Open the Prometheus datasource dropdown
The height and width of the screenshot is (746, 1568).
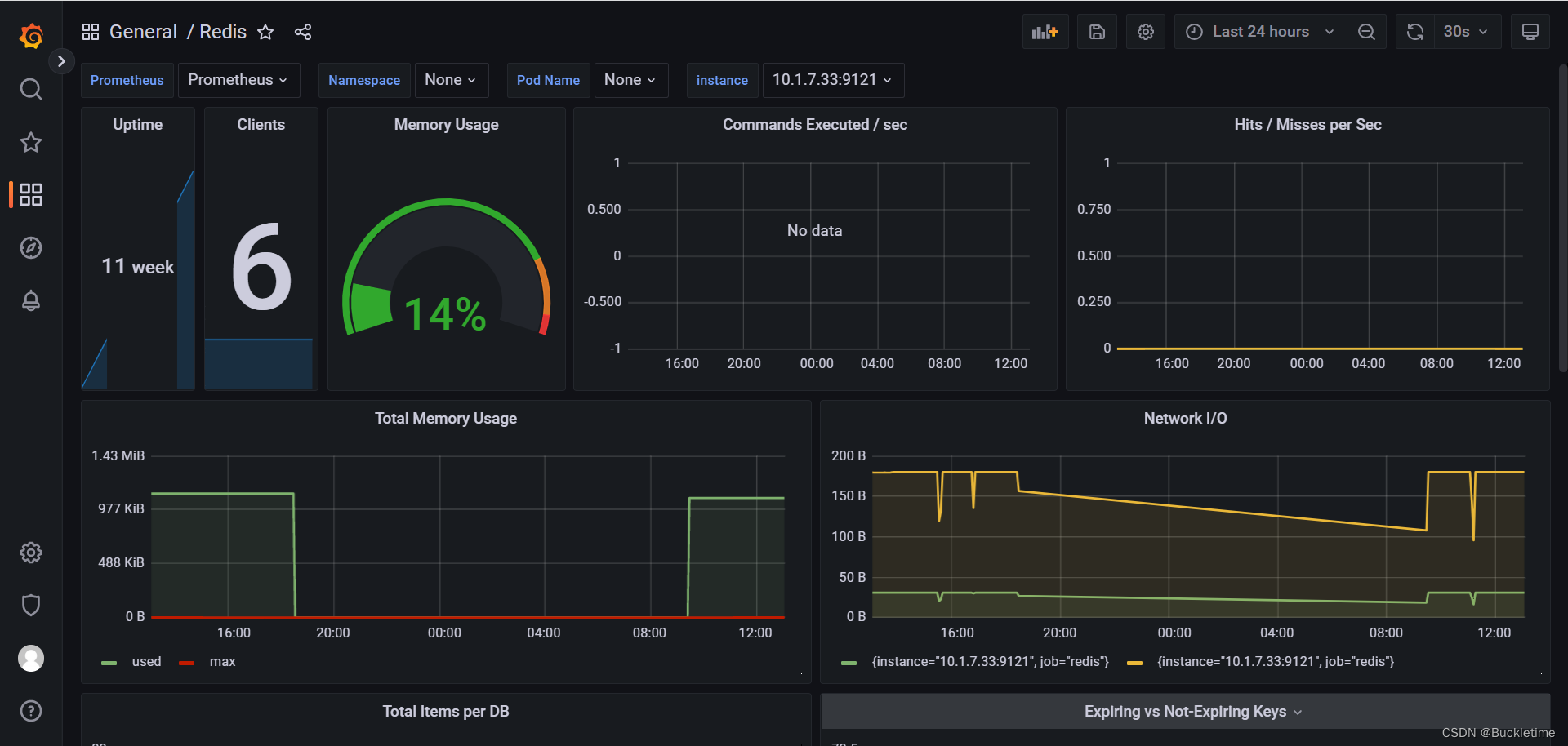[x=238, y=80]
